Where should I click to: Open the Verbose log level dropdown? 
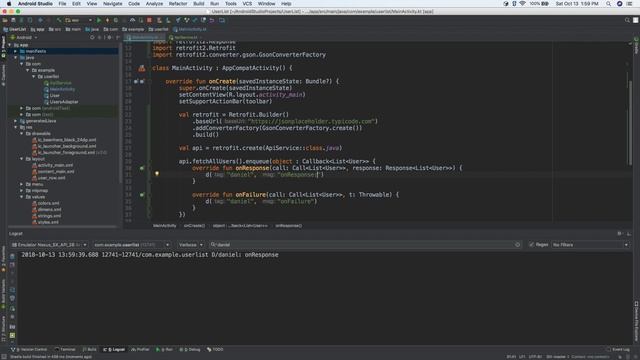pos(190,244)
